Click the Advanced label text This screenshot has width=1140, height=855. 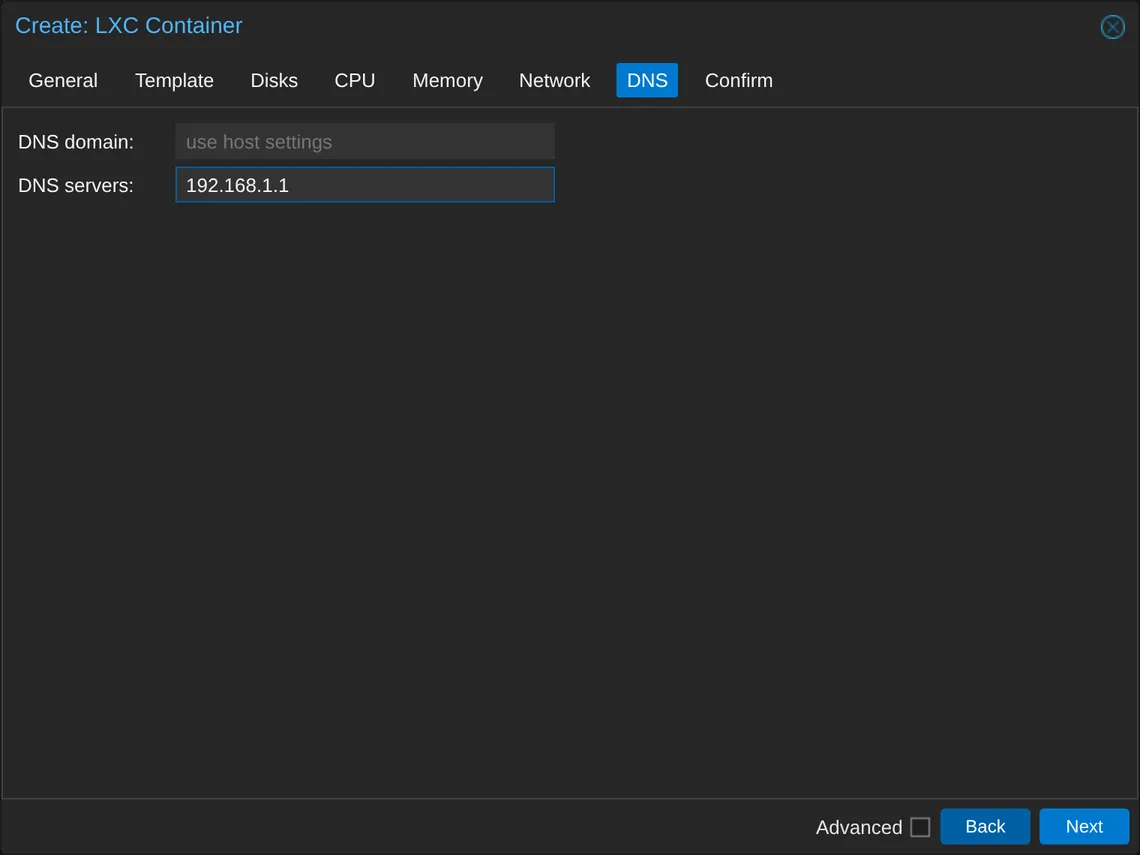tap(859, 827)
